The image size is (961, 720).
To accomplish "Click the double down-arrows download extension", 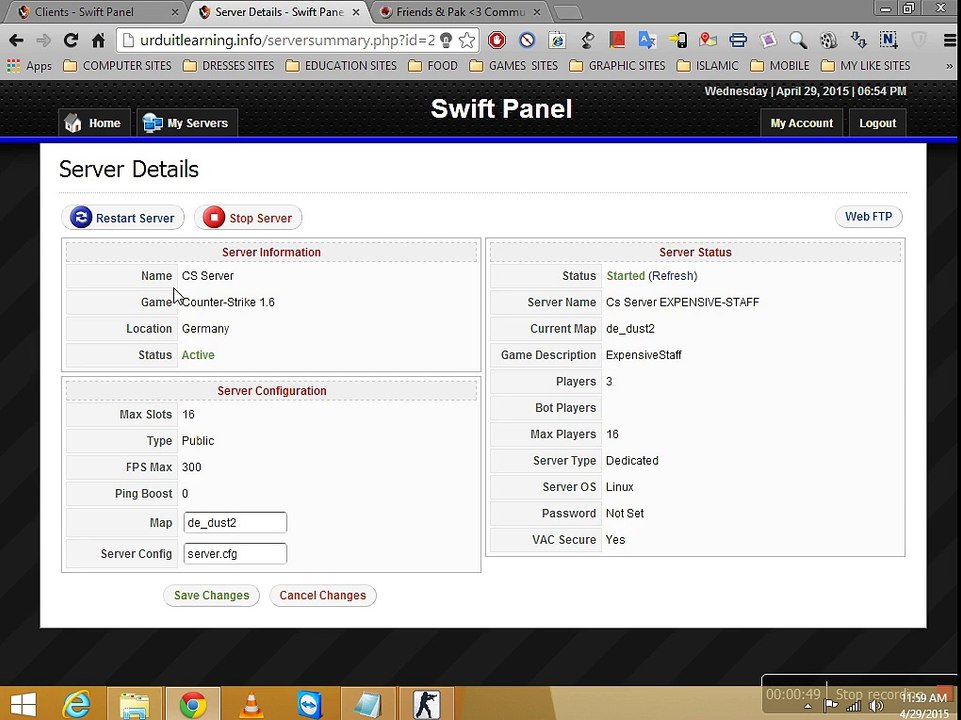I will tap(859, 40).
